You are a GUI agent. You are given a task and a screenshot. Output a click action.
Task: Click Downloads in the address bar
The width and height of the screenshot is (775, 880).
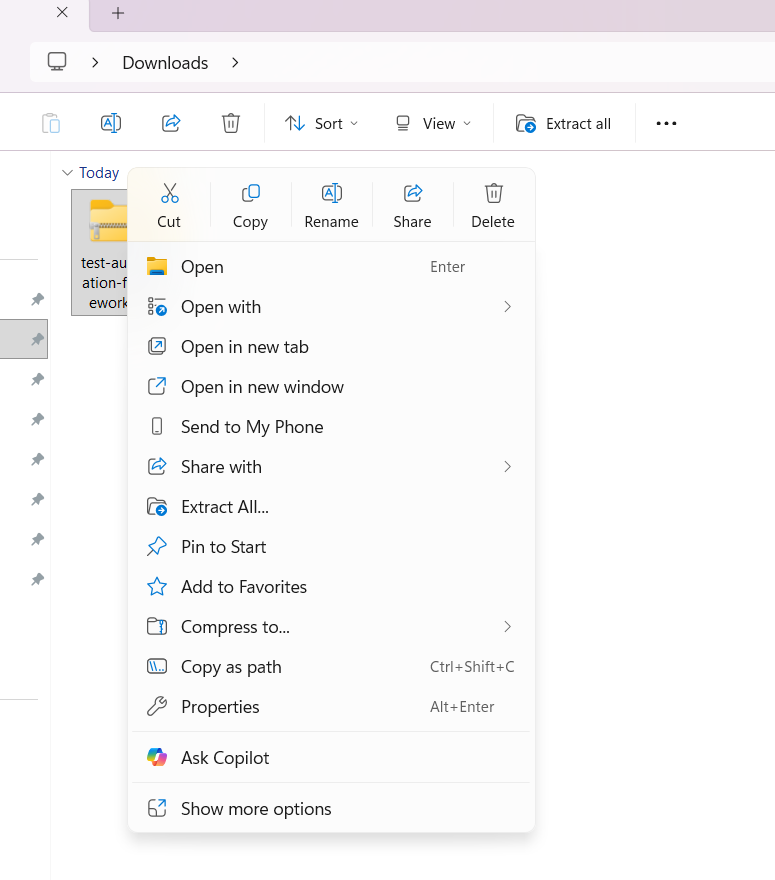(x=165, y=63)
